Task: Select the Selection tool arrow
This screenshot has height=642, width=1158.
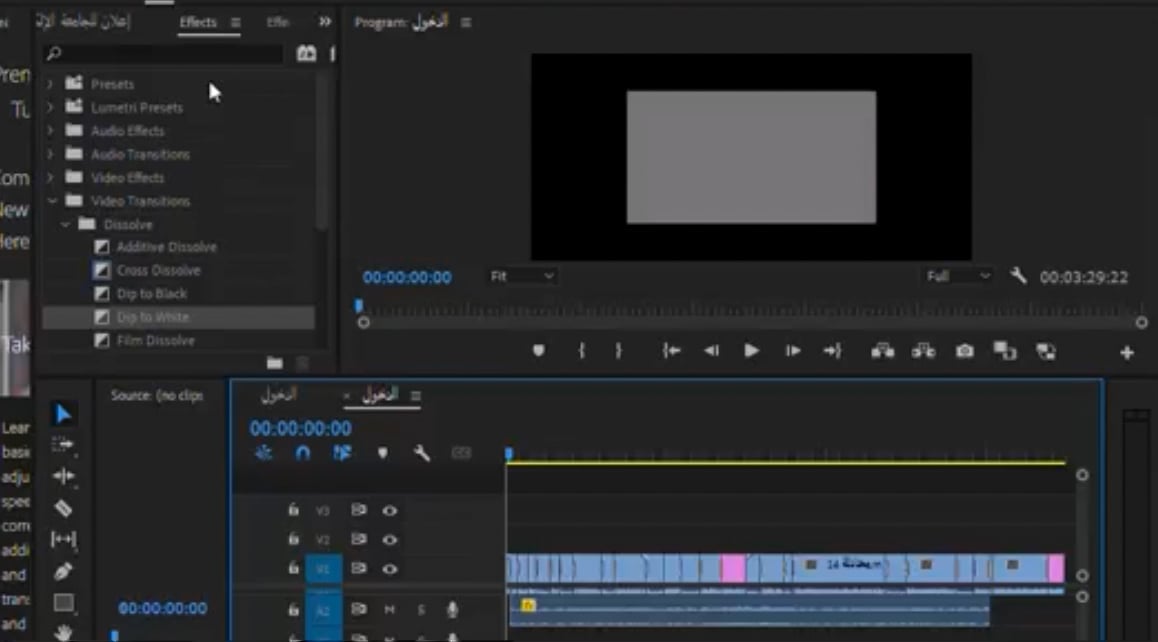Action: pos(64,414)
